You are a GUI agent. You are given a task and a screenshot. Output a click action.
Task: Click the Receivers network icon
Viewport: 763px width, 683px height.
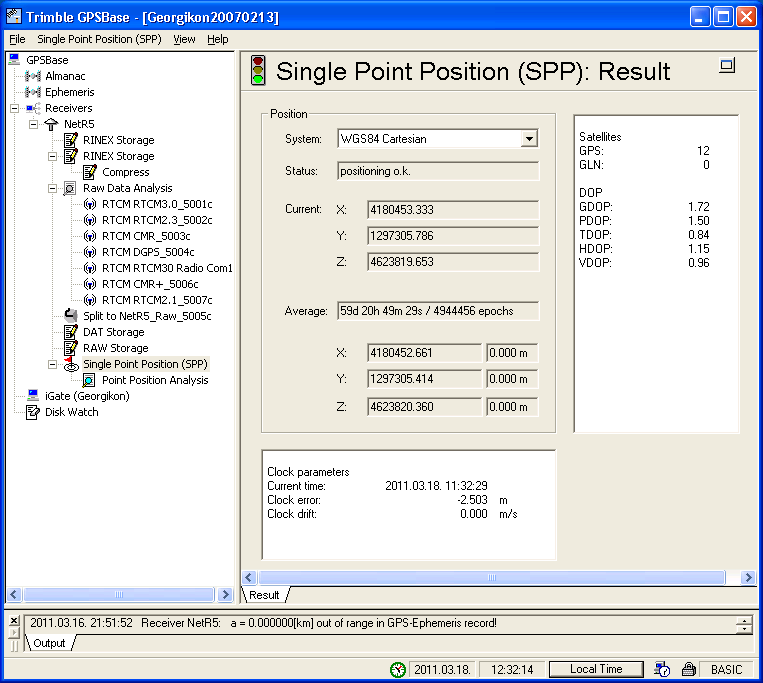coord(33,108)
